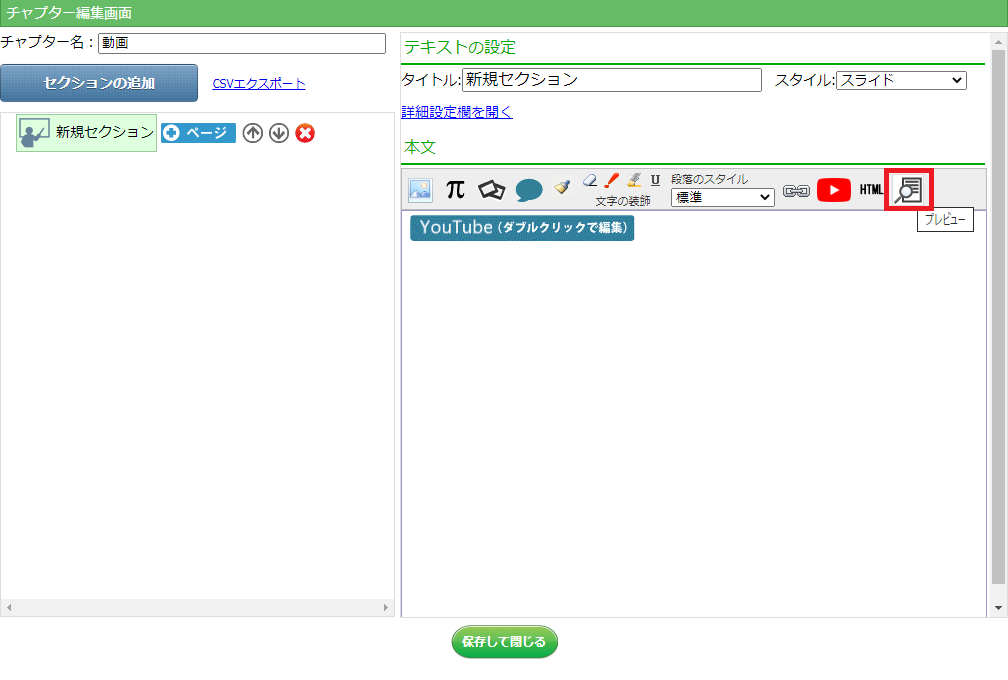Image resolution: width=1008 pixels, height=680 pixels.
Task: Open the preview (プレビュー)
Action: click(909, 190)
